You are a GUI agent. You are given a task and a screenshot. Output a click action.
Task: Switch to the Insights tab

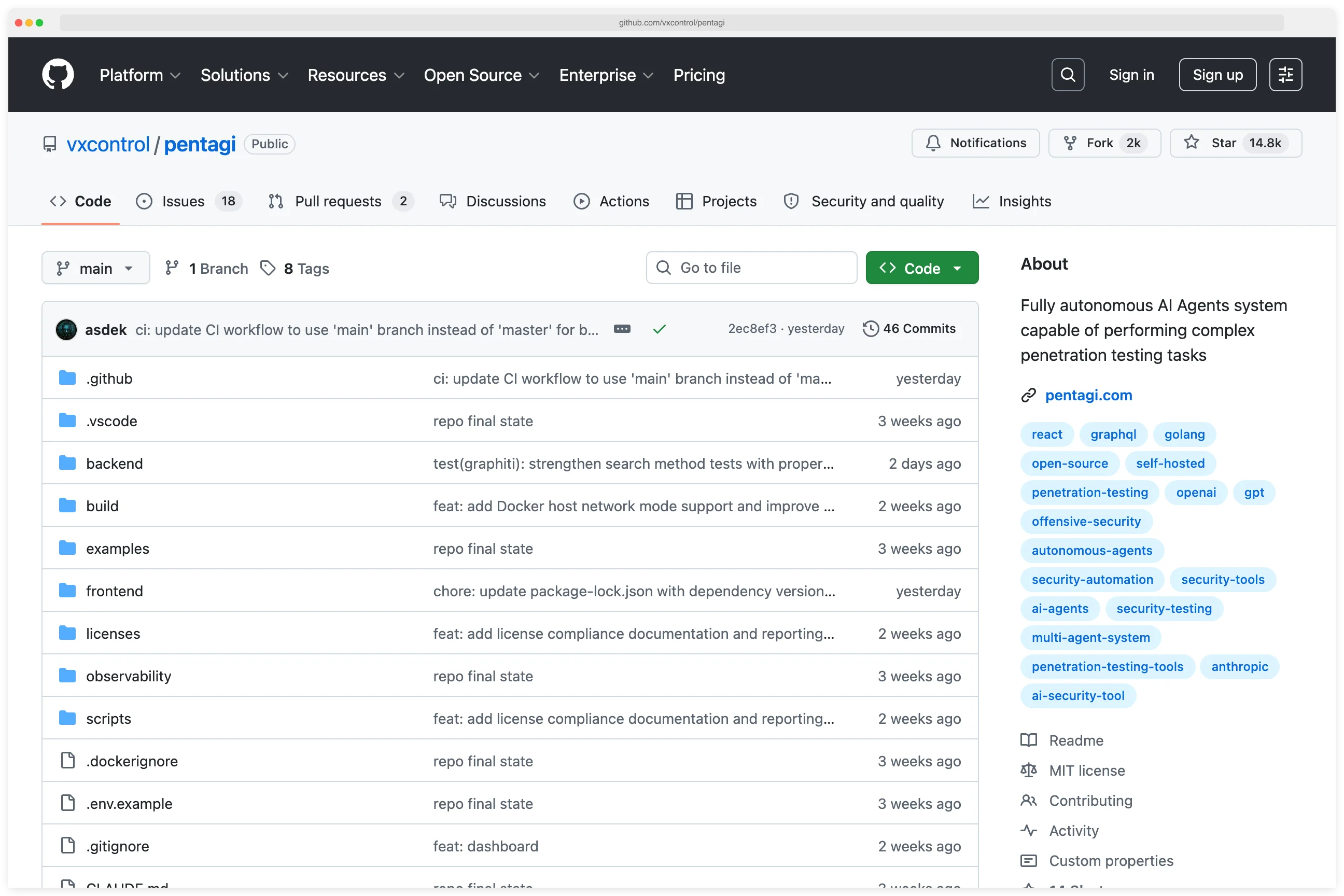point(1012,201)
